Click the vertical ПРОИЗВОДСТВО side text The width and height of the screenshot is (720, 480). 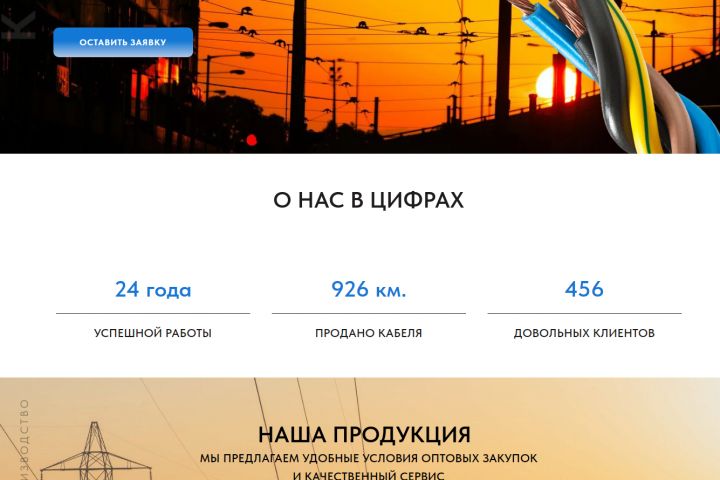pyautogui.click(x=24, y=439)
